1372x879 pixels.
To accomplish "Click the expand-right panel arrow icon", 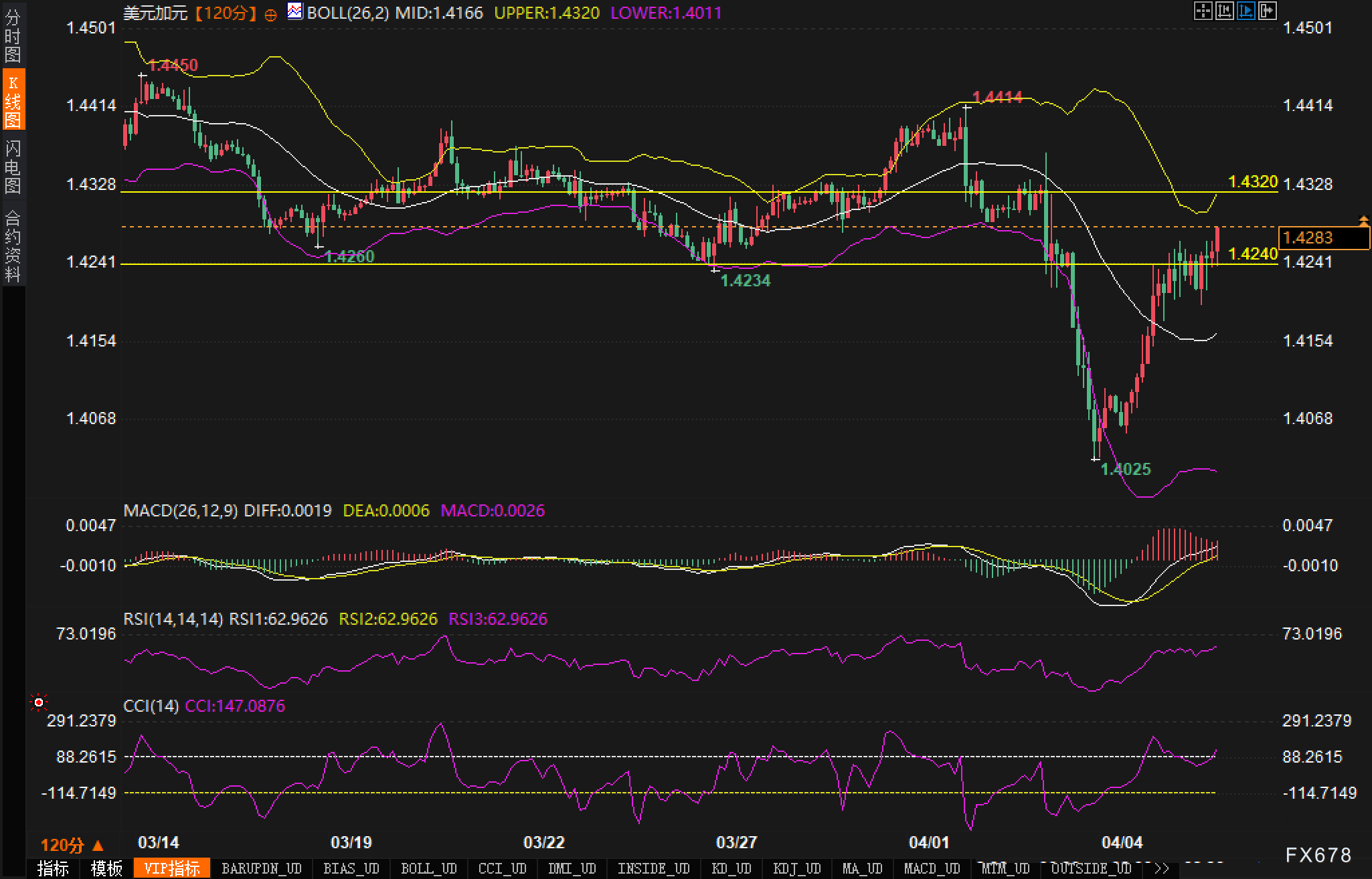I will pyautogui.click(x=1267, y=11).
